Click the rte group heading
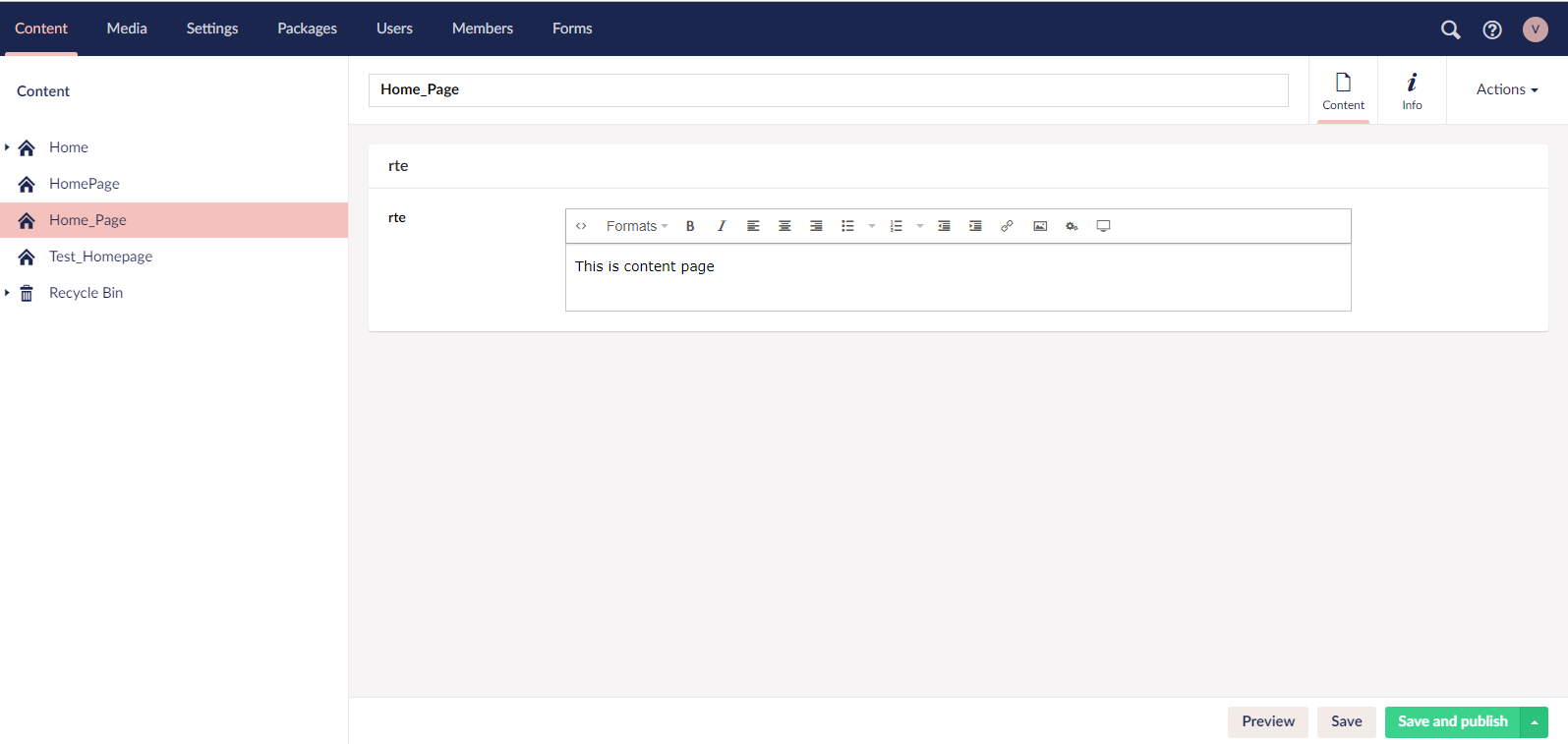 point(398,166)
